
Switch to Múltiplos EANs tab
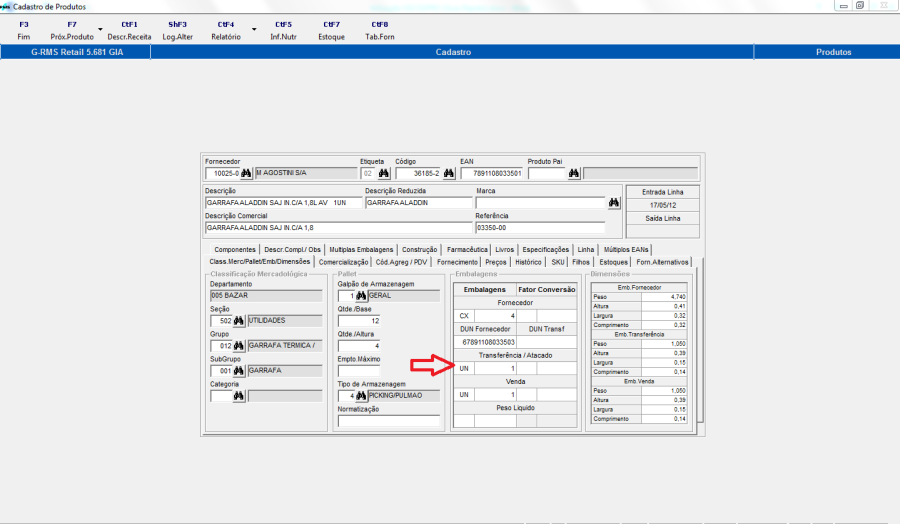(x=626, y=250)
